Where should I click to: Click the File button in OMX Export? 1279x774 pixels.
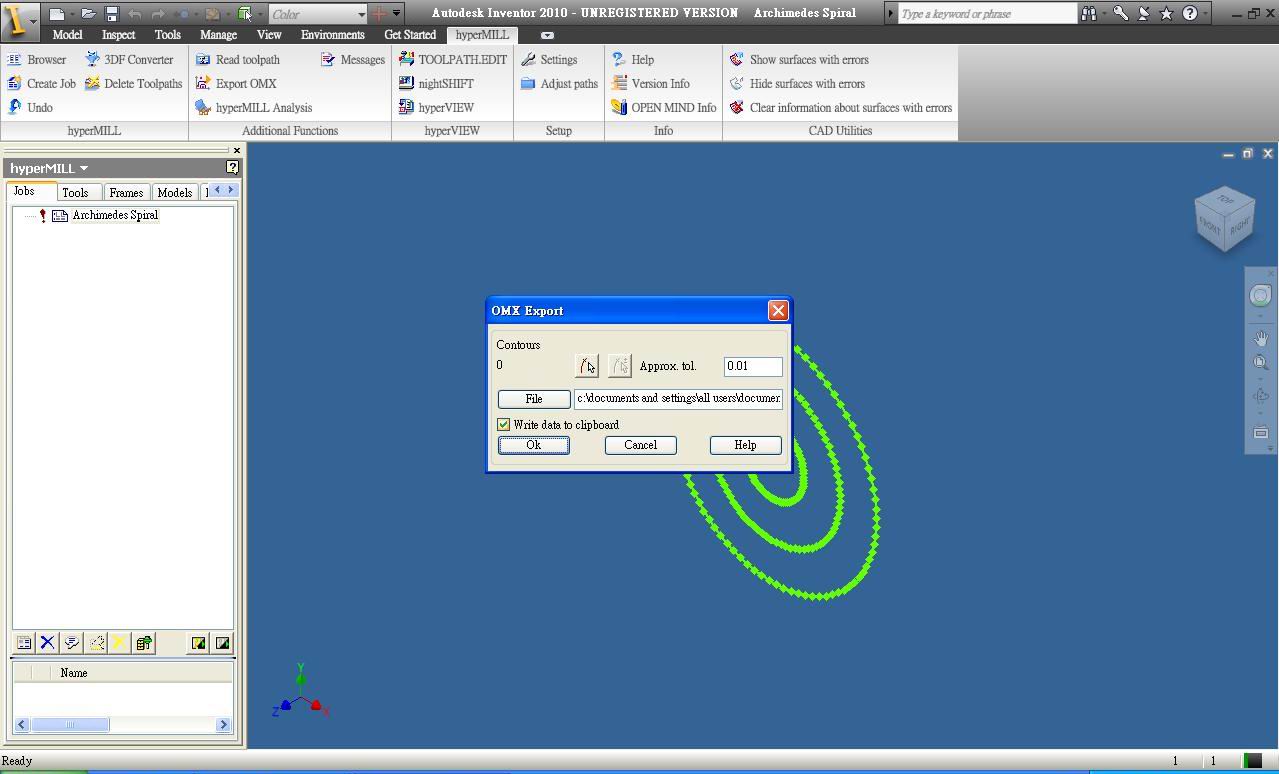pyautogui.click(x=534, y=399)
